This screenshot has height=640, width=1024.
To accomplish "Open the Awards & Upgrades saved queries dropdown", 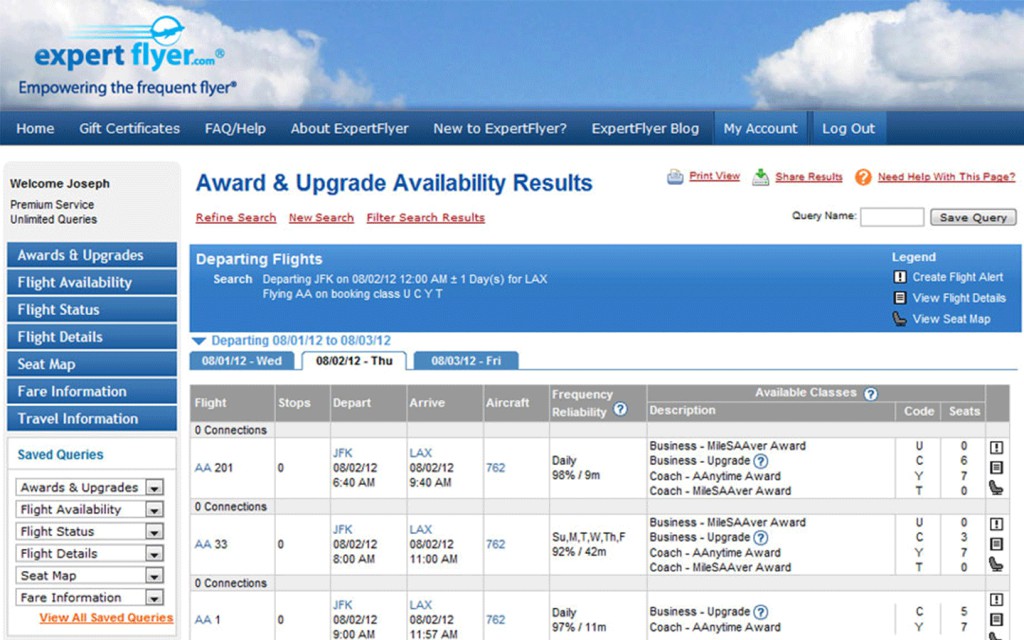I will [x=154, y=488].
